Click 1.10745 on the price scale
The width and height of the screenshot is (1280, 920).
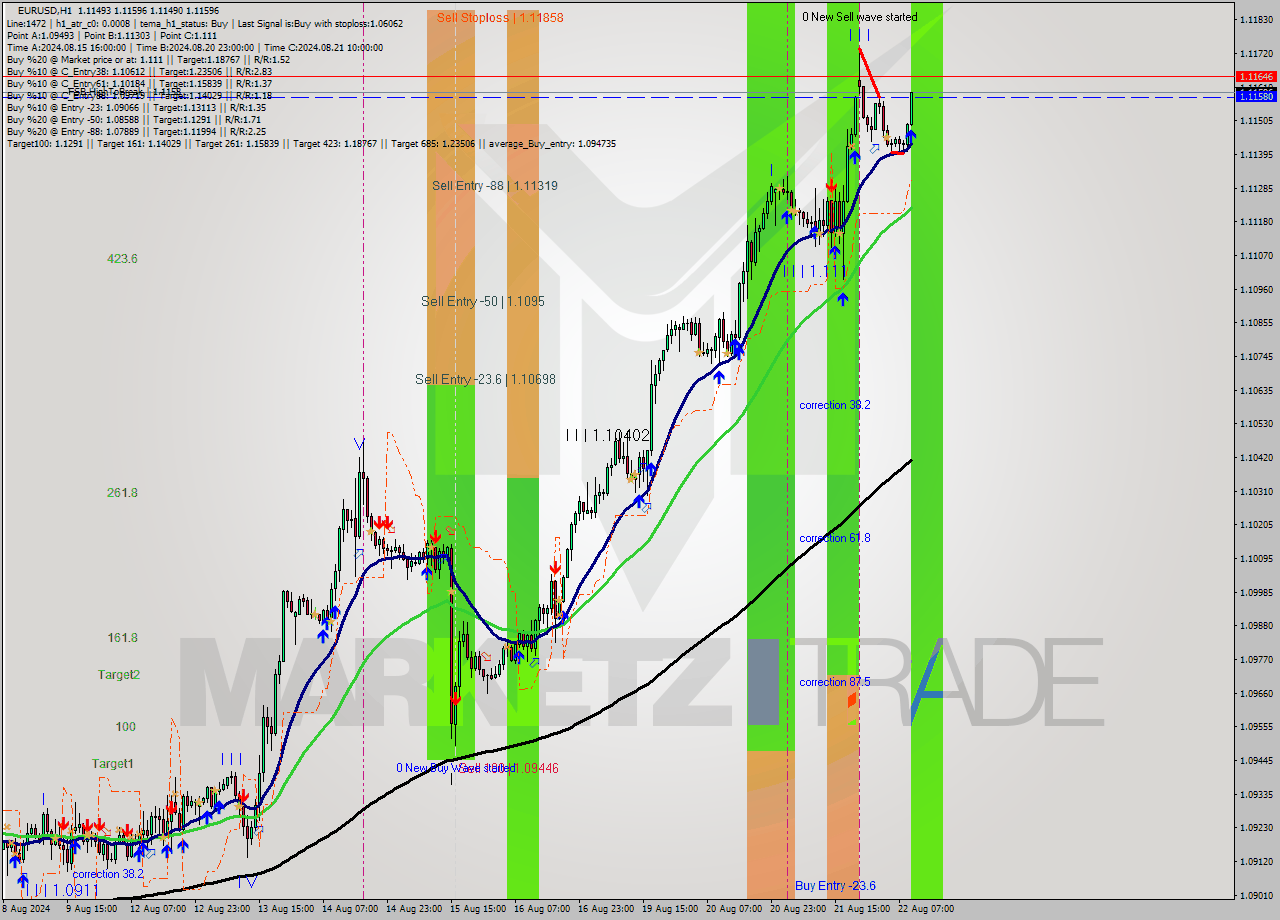pyautogui.click(x=1256, y=356)
